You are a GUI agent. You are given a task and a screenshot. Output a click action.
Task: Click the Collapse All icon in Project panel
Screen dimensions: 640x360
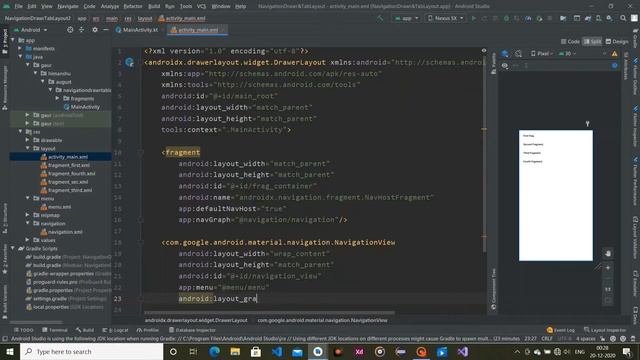[x=81, y=30]
